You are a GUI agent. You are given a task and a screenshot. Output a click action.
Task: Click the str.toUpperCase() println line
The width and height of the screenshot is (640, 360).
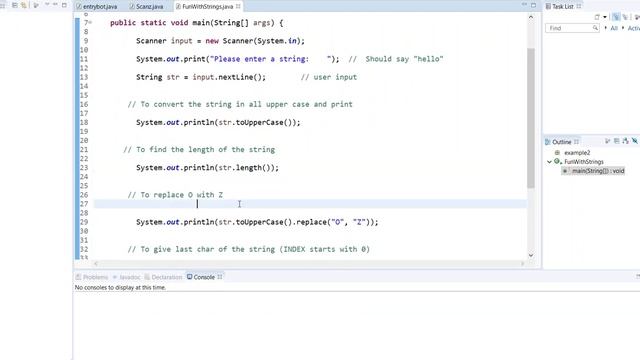pyautogui.click(x=218, y=122)
